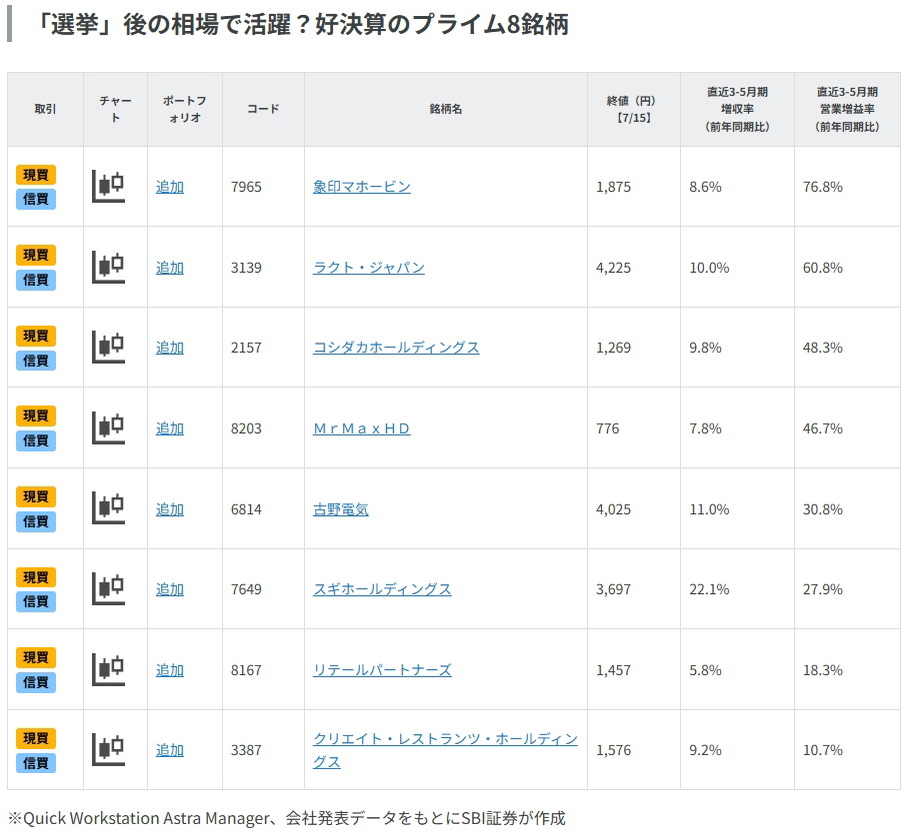The width and height of the screenshot is (910, 833).
Task: Click the ポートフォリオ column header
Action: pos(185,109)
